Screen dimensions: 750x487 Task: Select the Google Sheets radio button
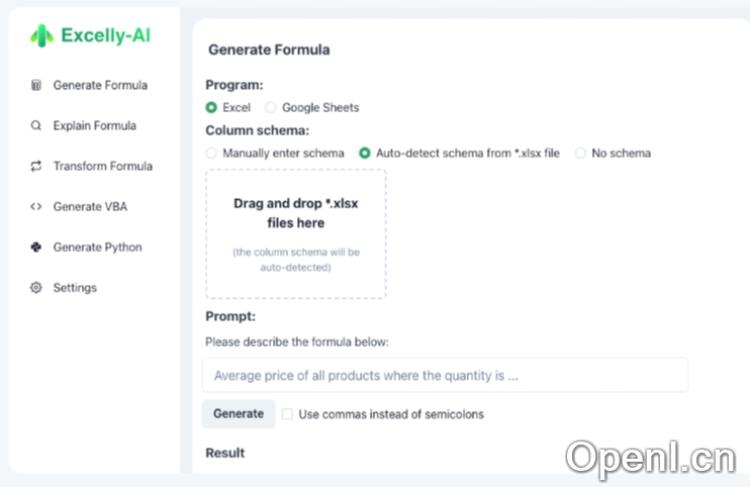pyautogui.click(x=271, y=108)
